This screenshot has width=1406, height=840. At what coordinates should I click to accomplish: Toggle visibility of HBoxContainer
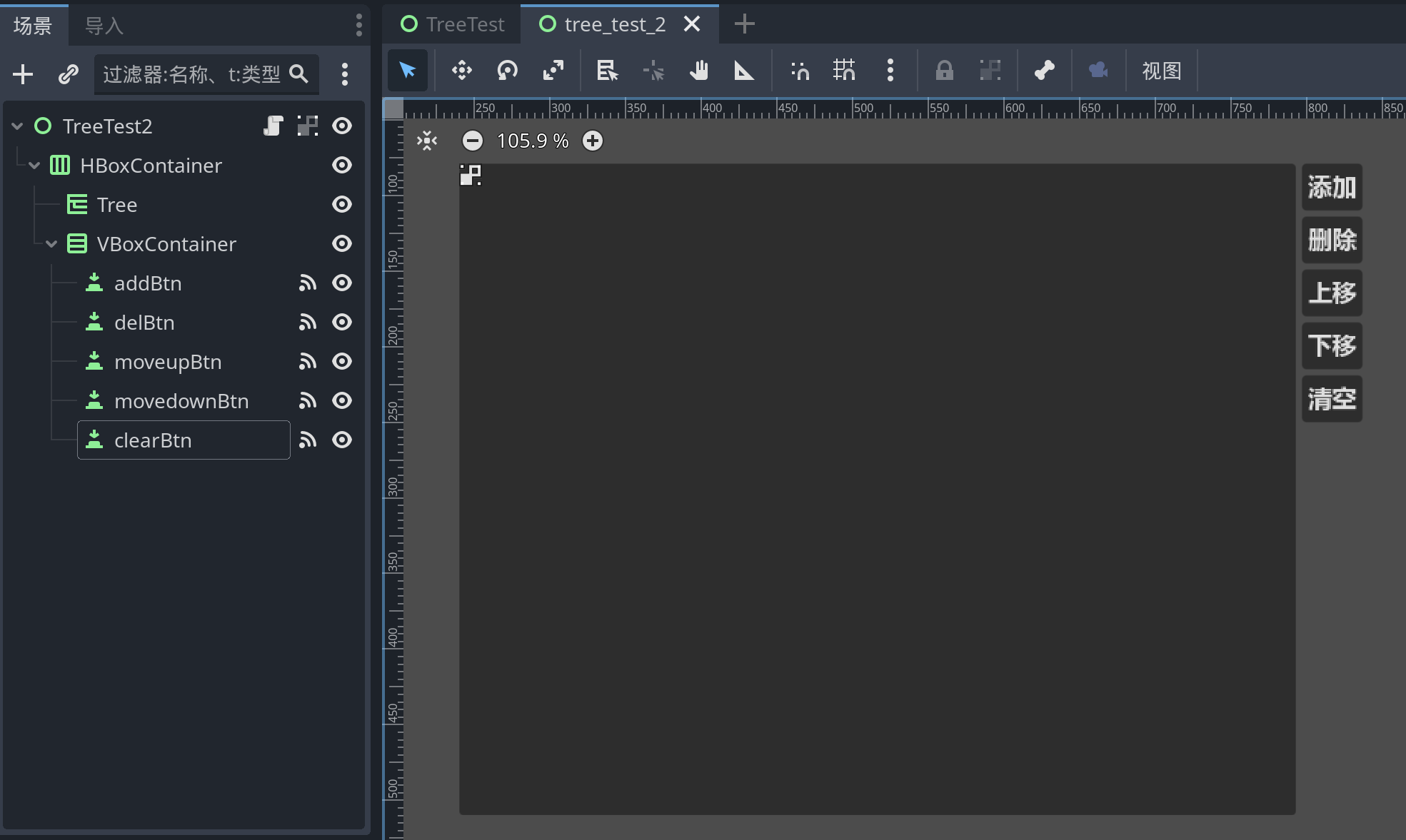point(342,166)
